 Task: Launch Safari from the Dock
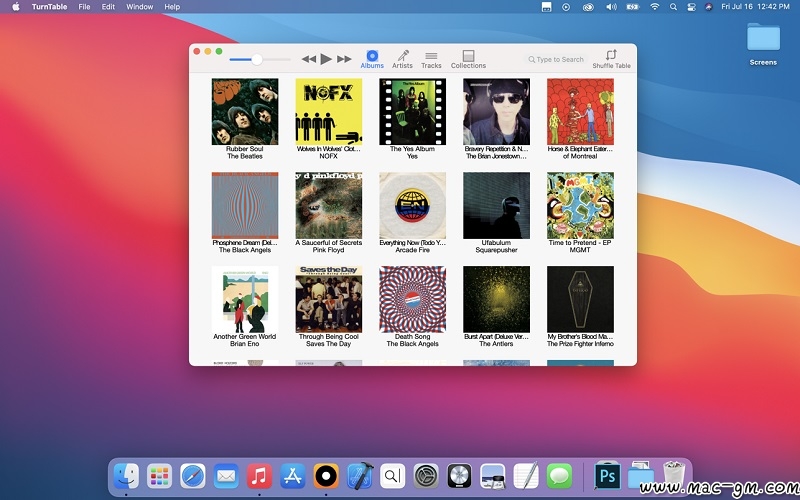tap(193, 476)
